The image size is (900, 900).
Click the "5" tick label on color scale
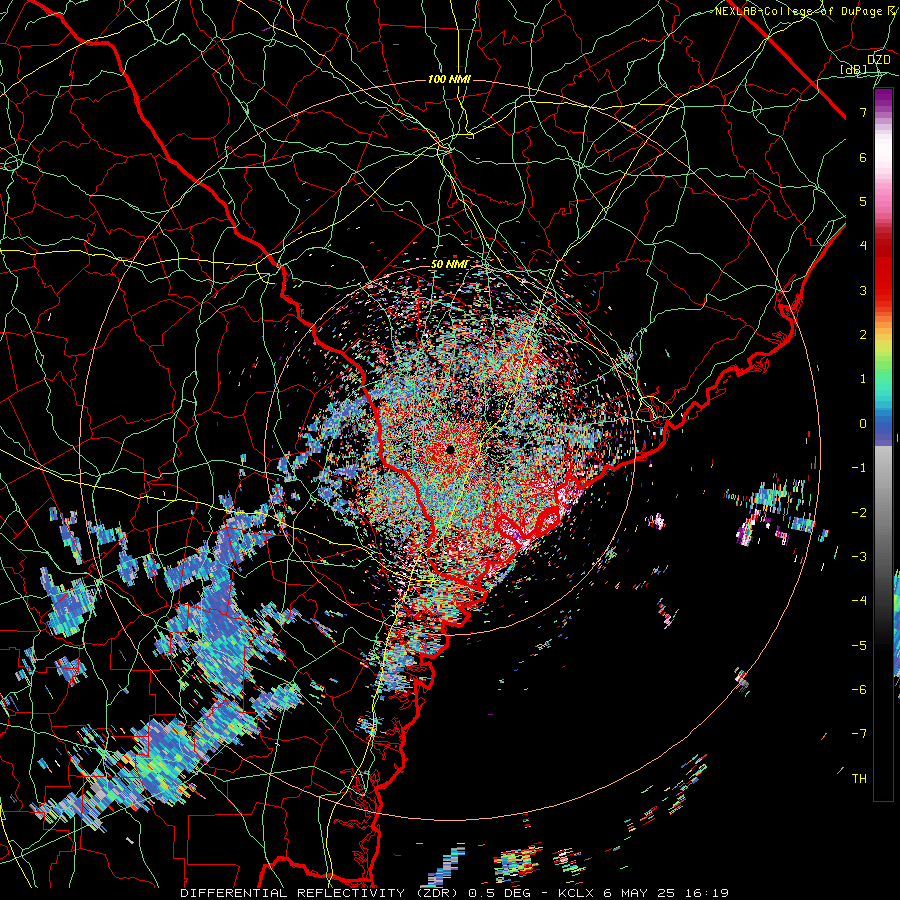[x=863, y=201]
